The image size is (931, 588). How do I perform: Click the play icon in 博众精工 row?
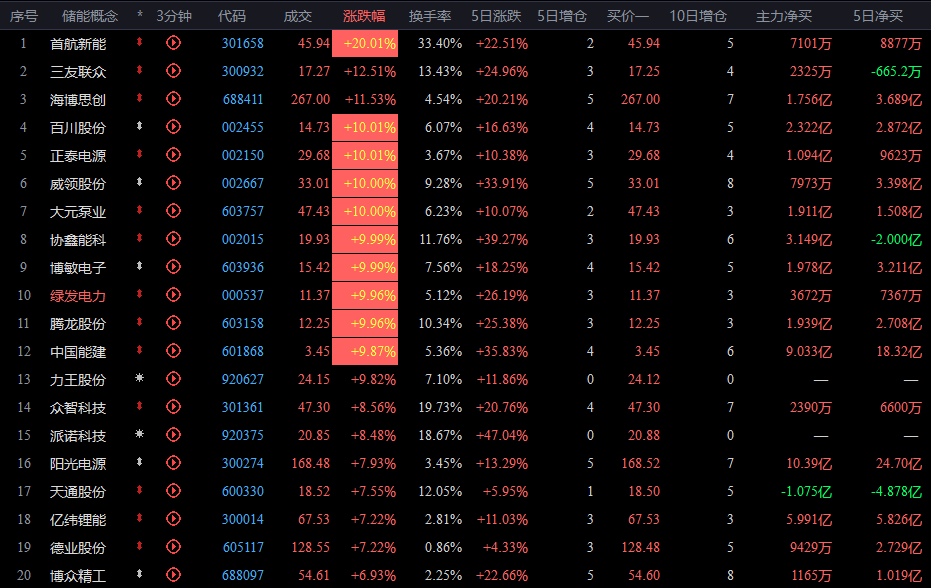[x=173, y=575]
